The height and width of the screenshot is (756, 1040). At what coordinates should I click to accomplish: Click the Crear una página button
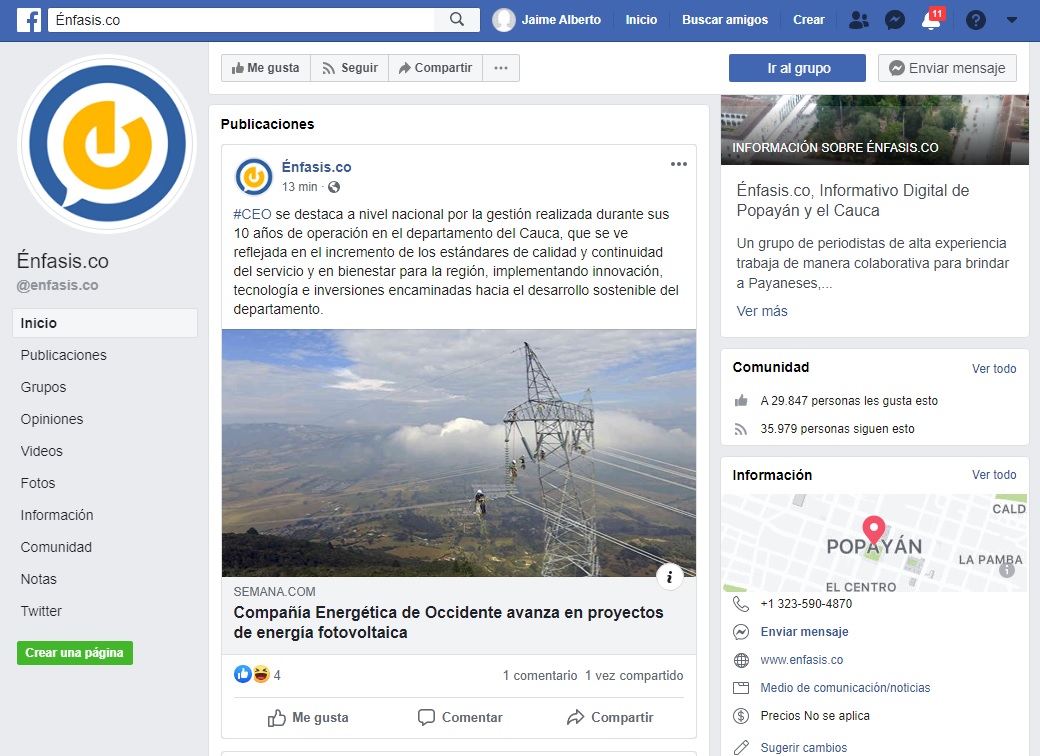(75, 653)
